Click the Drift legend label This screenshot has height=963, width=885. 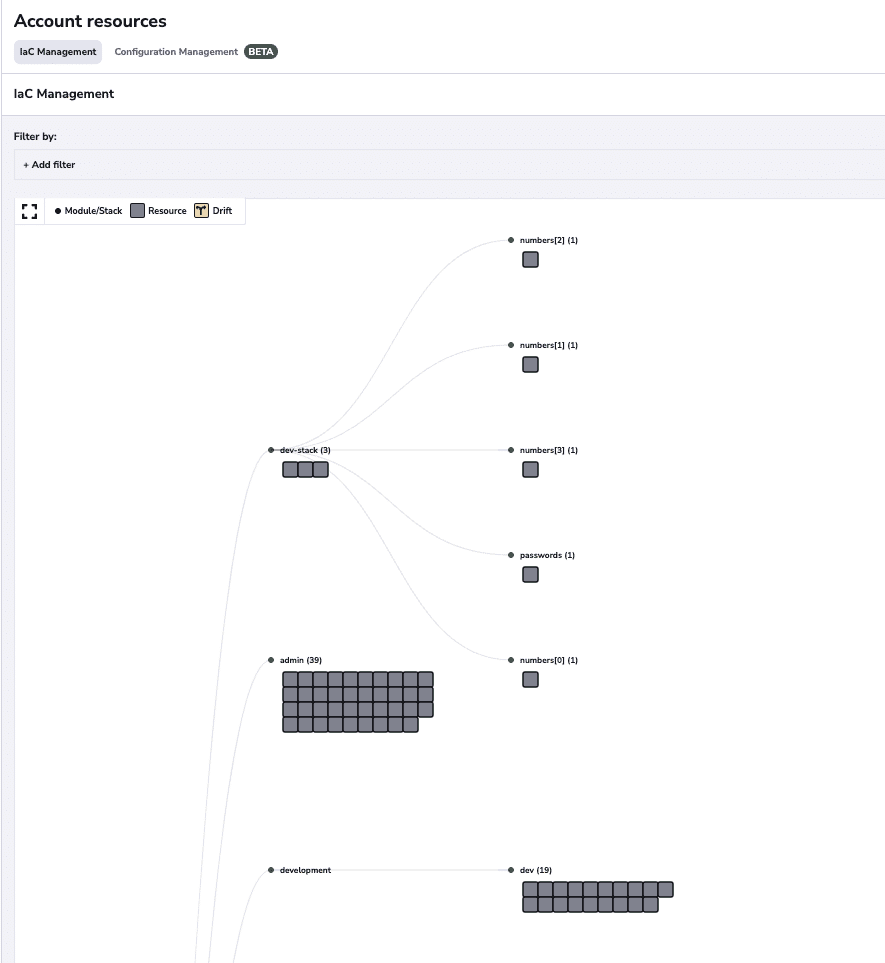click(x=222, y=211)
